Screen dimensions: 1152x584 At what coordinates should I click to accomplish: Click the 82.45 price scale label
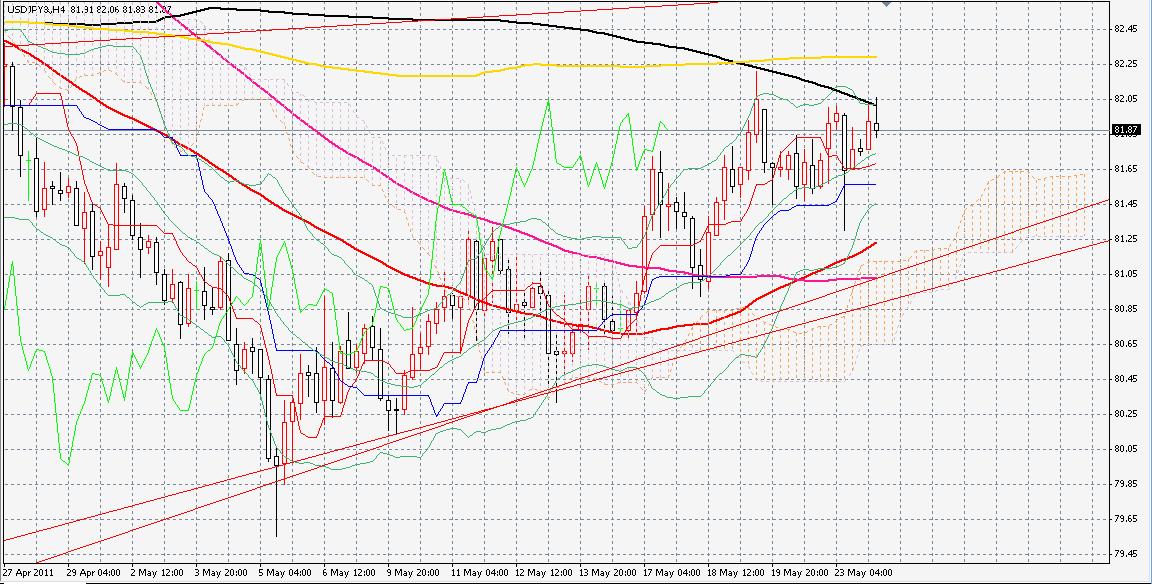(x=1126, y=29)
